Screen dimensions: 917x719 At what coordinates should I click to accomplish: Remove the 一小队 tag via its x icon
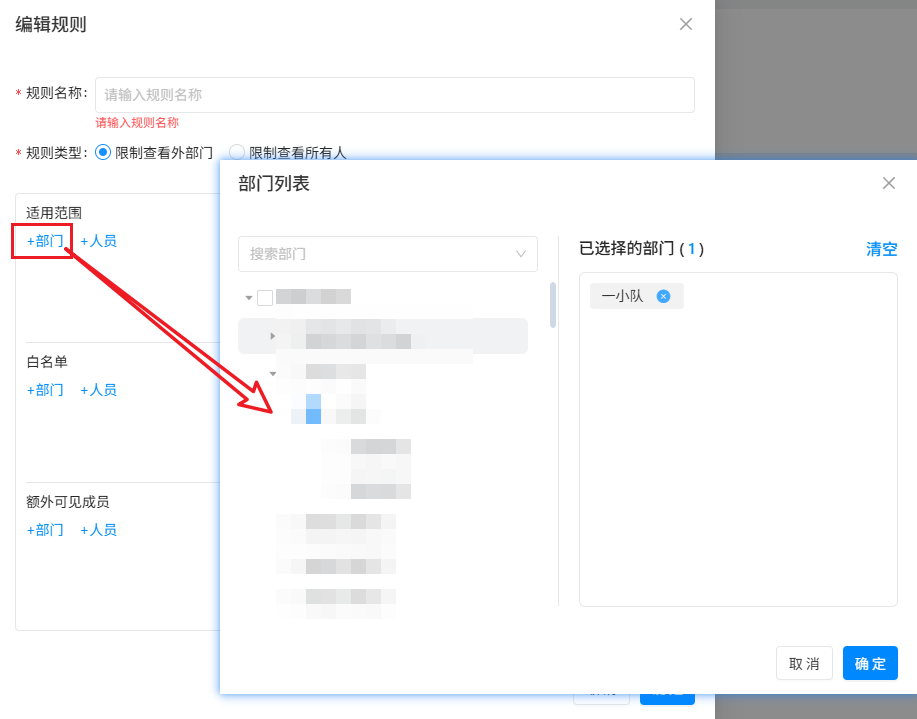662,296
